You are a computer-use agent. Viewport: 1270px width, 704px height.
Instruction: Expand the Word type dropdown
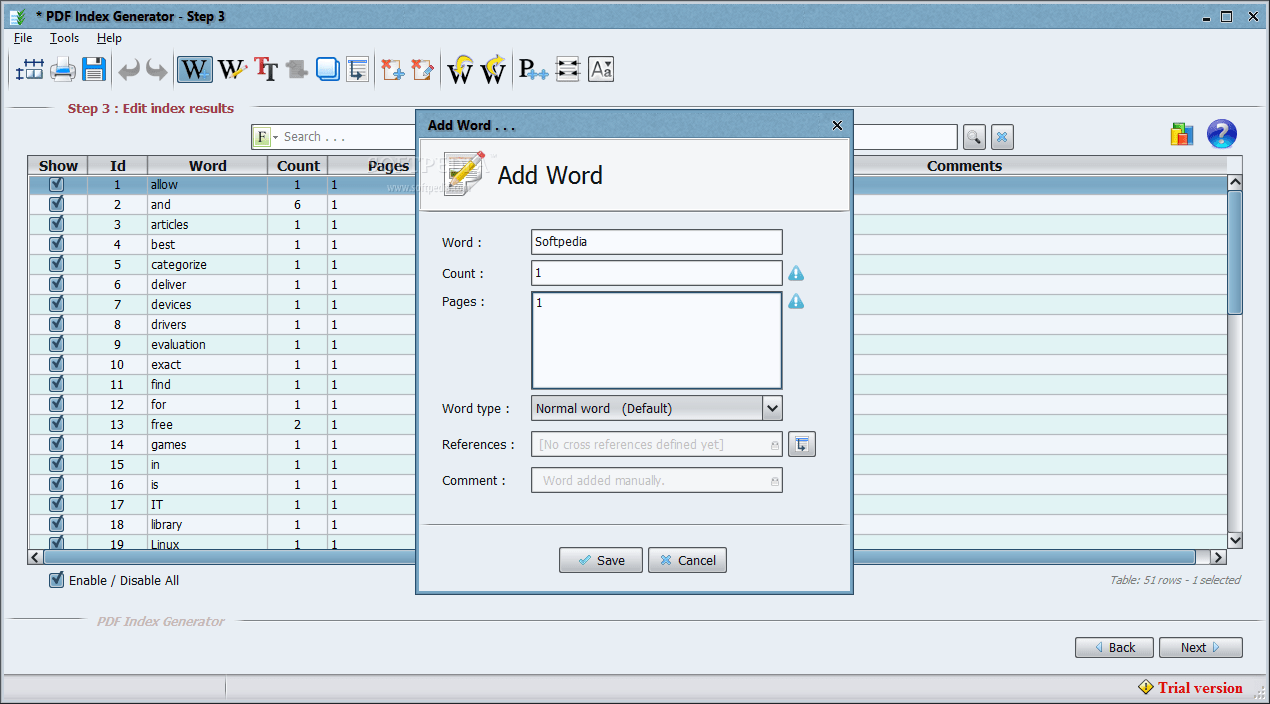pos(771,408)
